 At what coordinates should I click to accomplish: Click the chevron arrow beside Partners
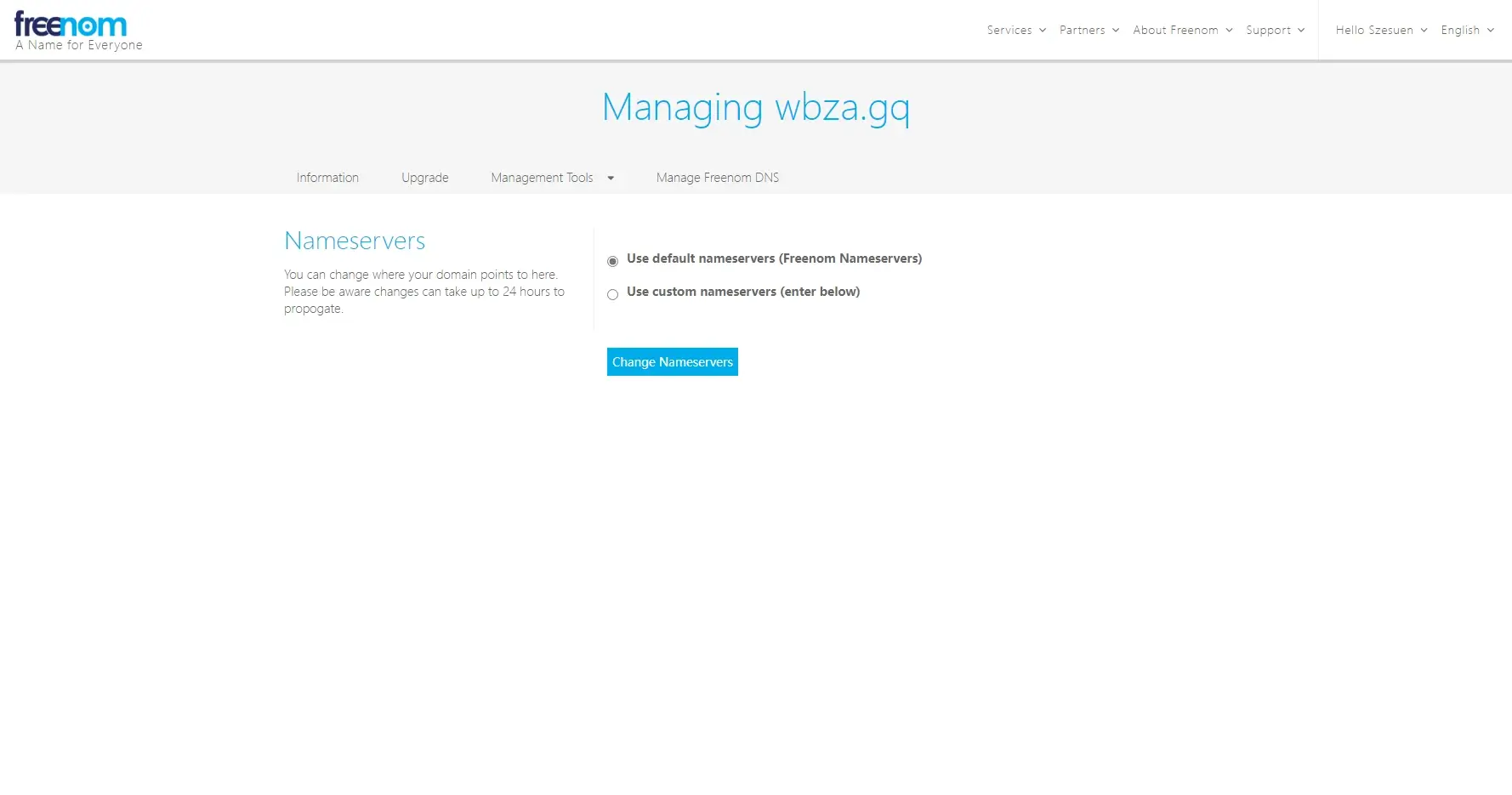point(1116,31)
